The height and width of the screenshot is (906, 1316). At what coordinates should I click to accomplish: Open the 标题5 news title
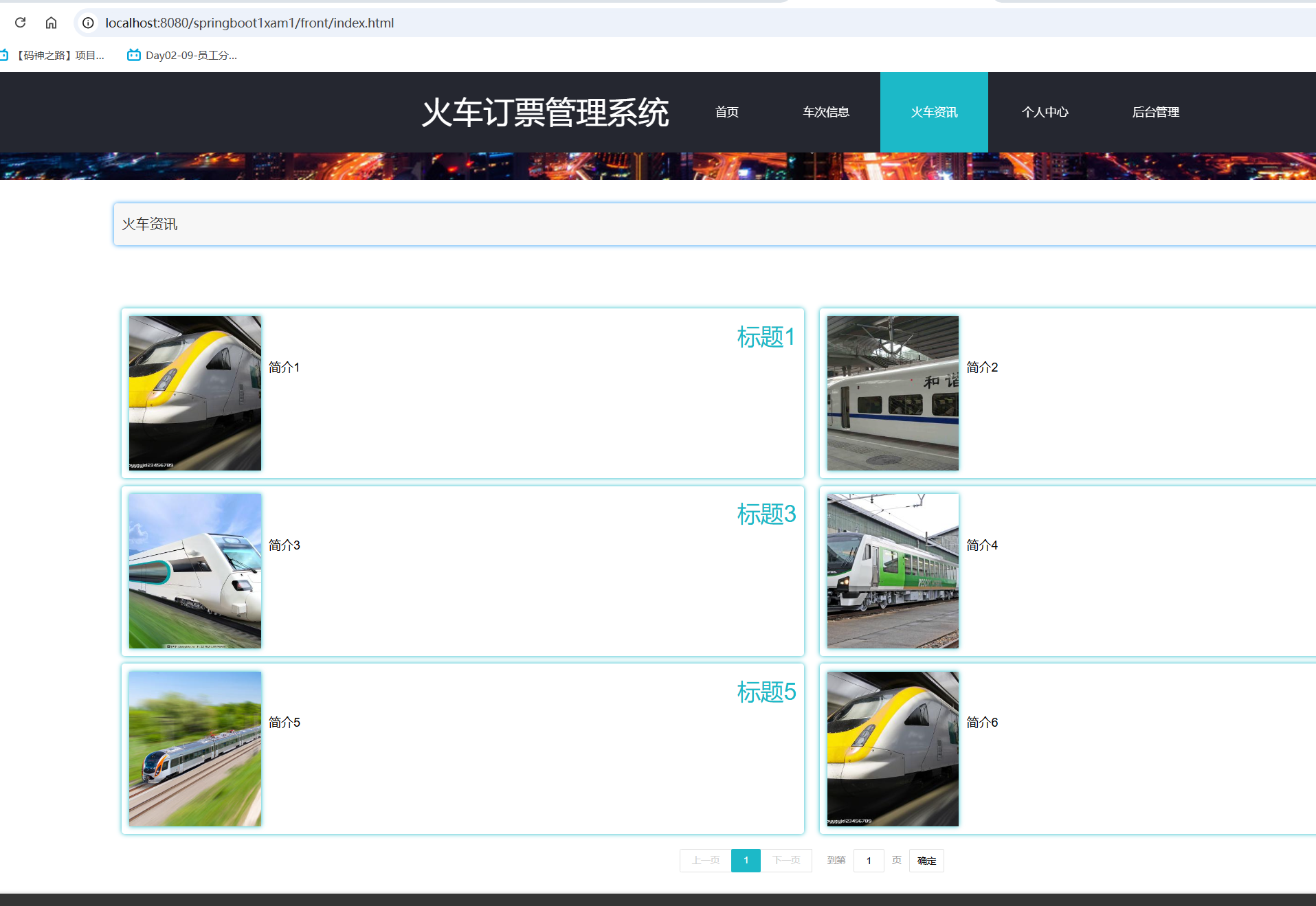point(766,692)
